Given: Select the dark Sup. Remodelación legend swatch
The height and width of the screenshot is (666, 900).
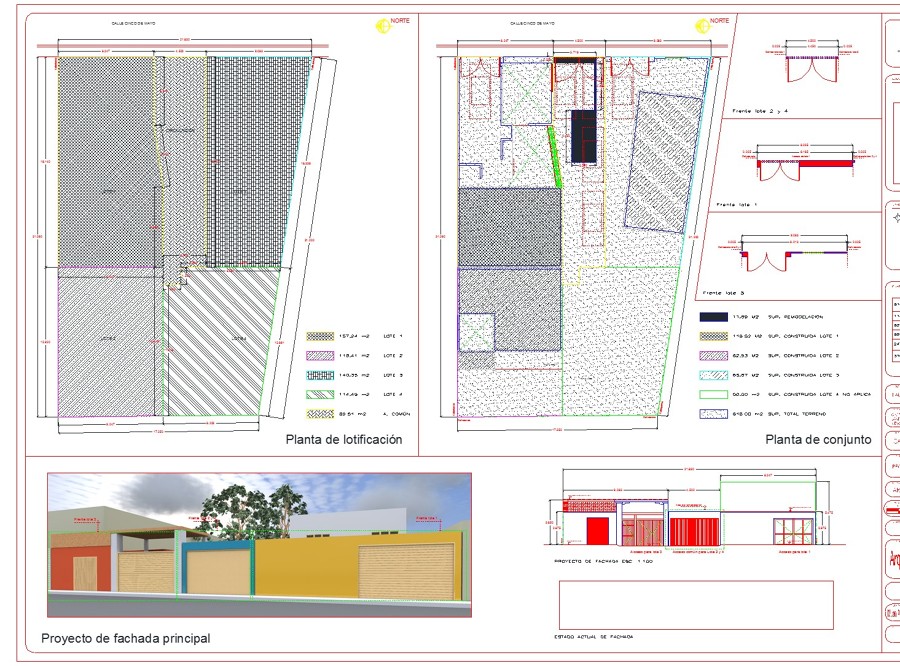Looking at the screenshot, I should [711, 316].
